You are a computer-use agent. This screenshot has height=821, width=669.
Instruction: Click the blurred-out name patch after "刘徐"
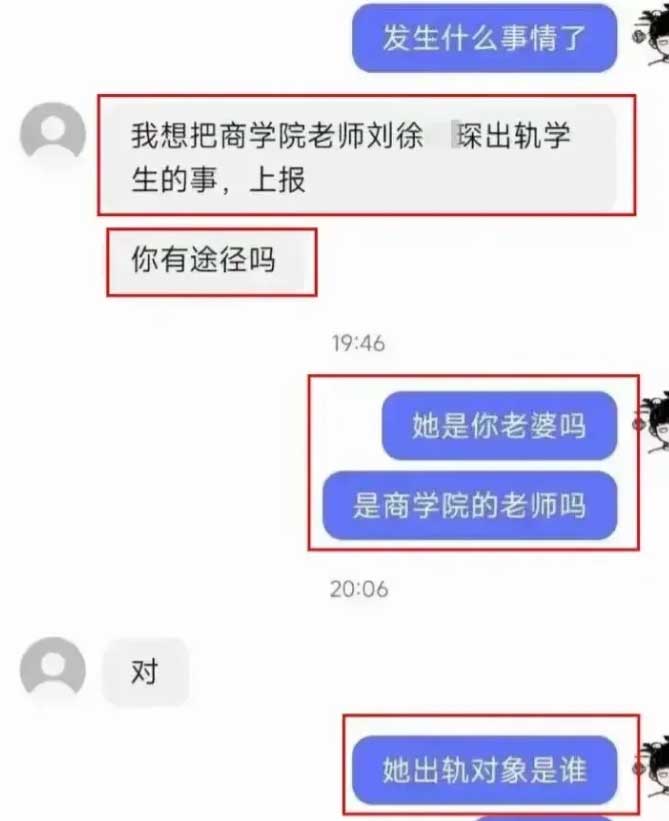442,135
